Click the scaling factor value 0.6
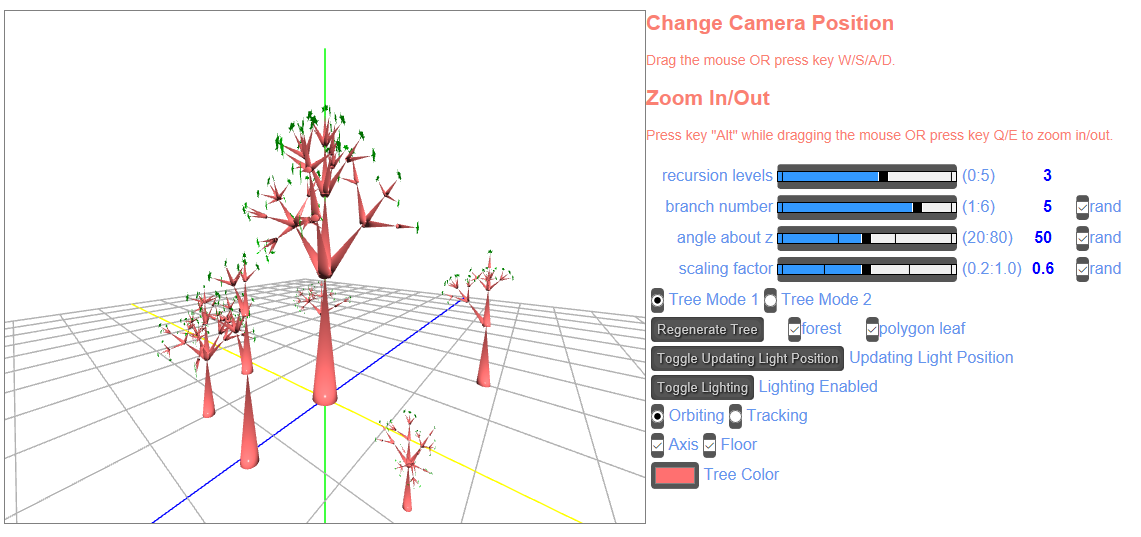 click(1043, 268)
